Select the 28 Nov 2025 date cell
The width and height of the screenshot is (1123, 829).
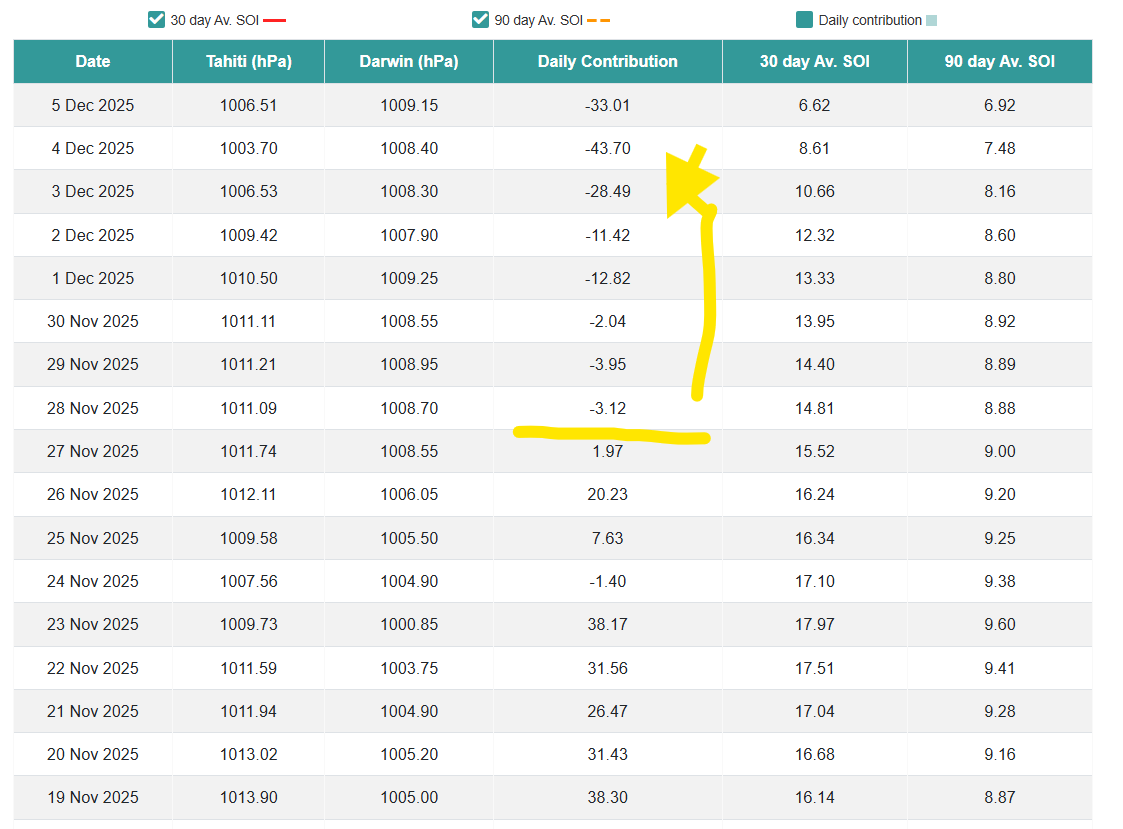93,408
